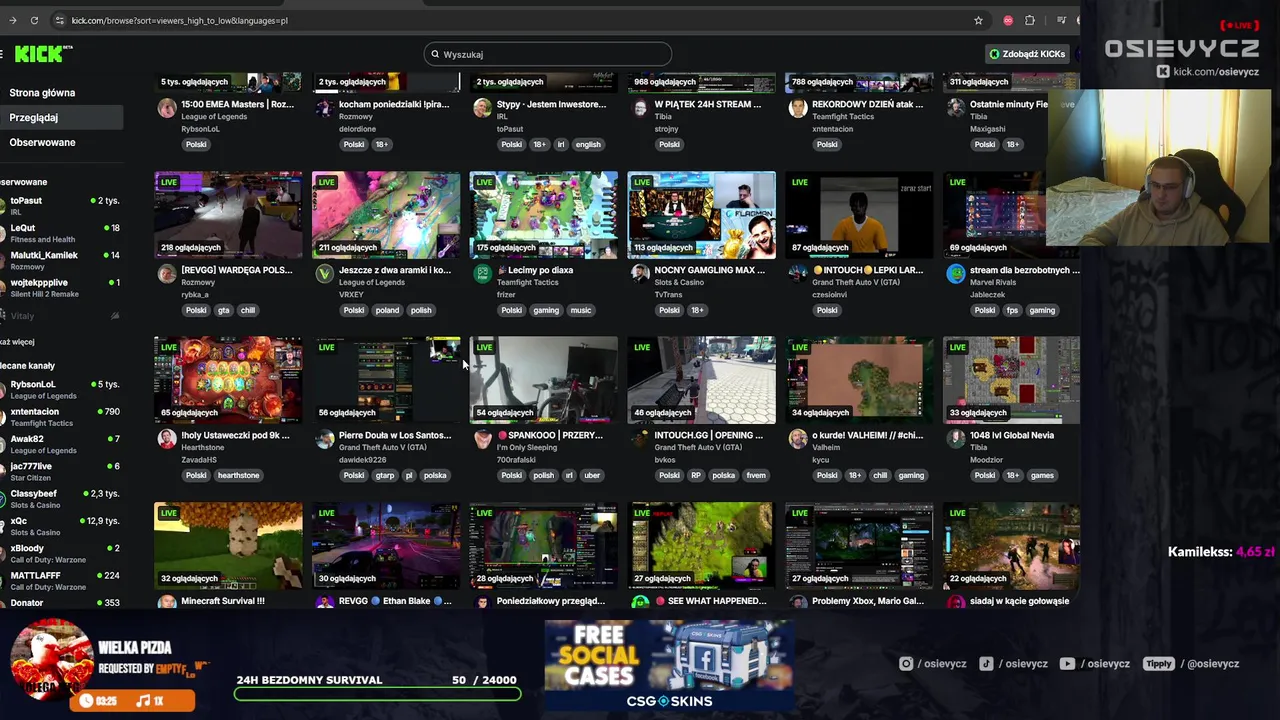Viewport: 1280px width, 720px height.
Task: Open the stream dla bezrobotnych stream title
Action: pos(1025,270)
